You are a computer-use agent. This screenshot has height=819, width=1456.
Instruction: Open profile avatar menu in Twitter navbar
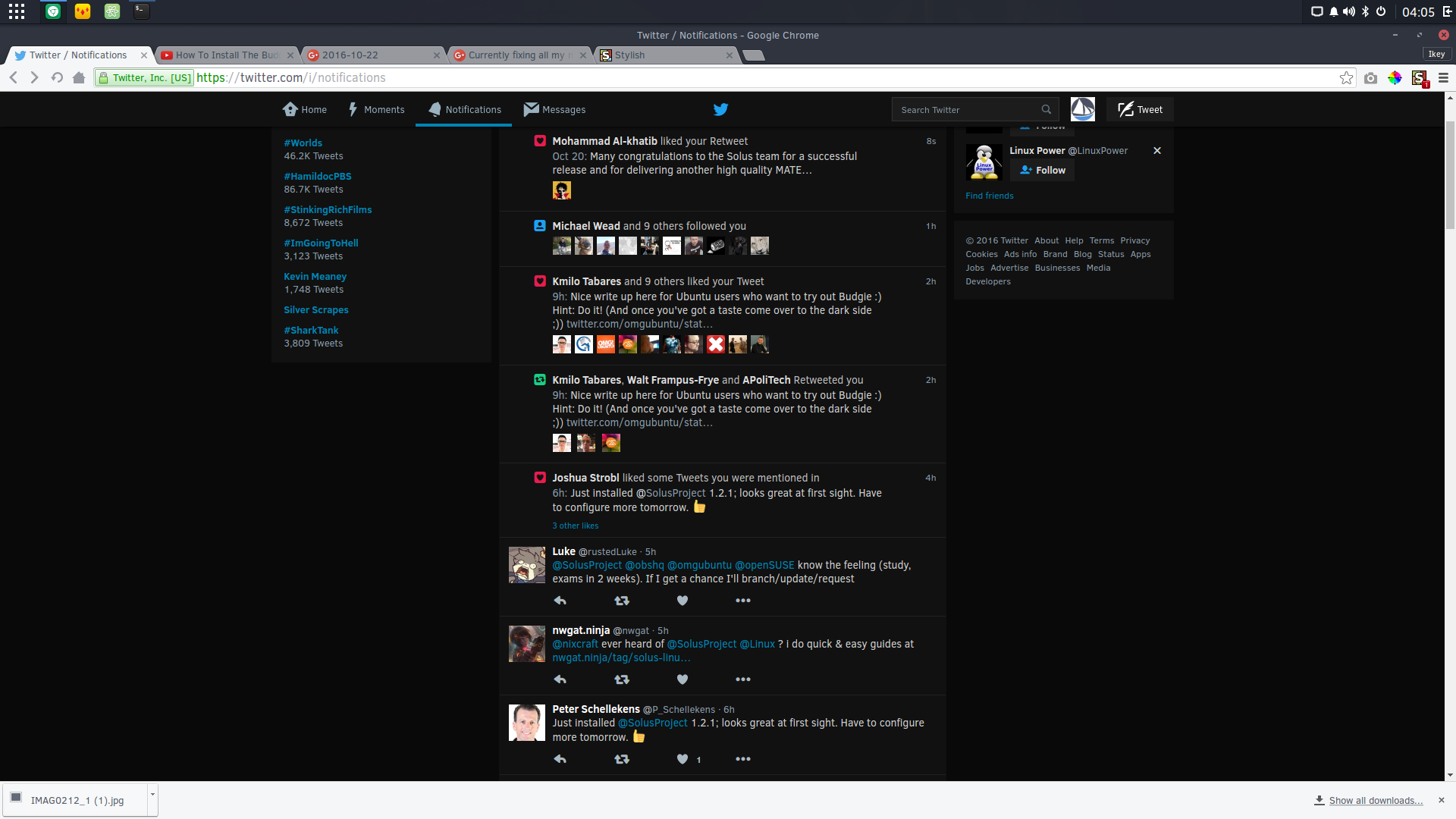1083,109
